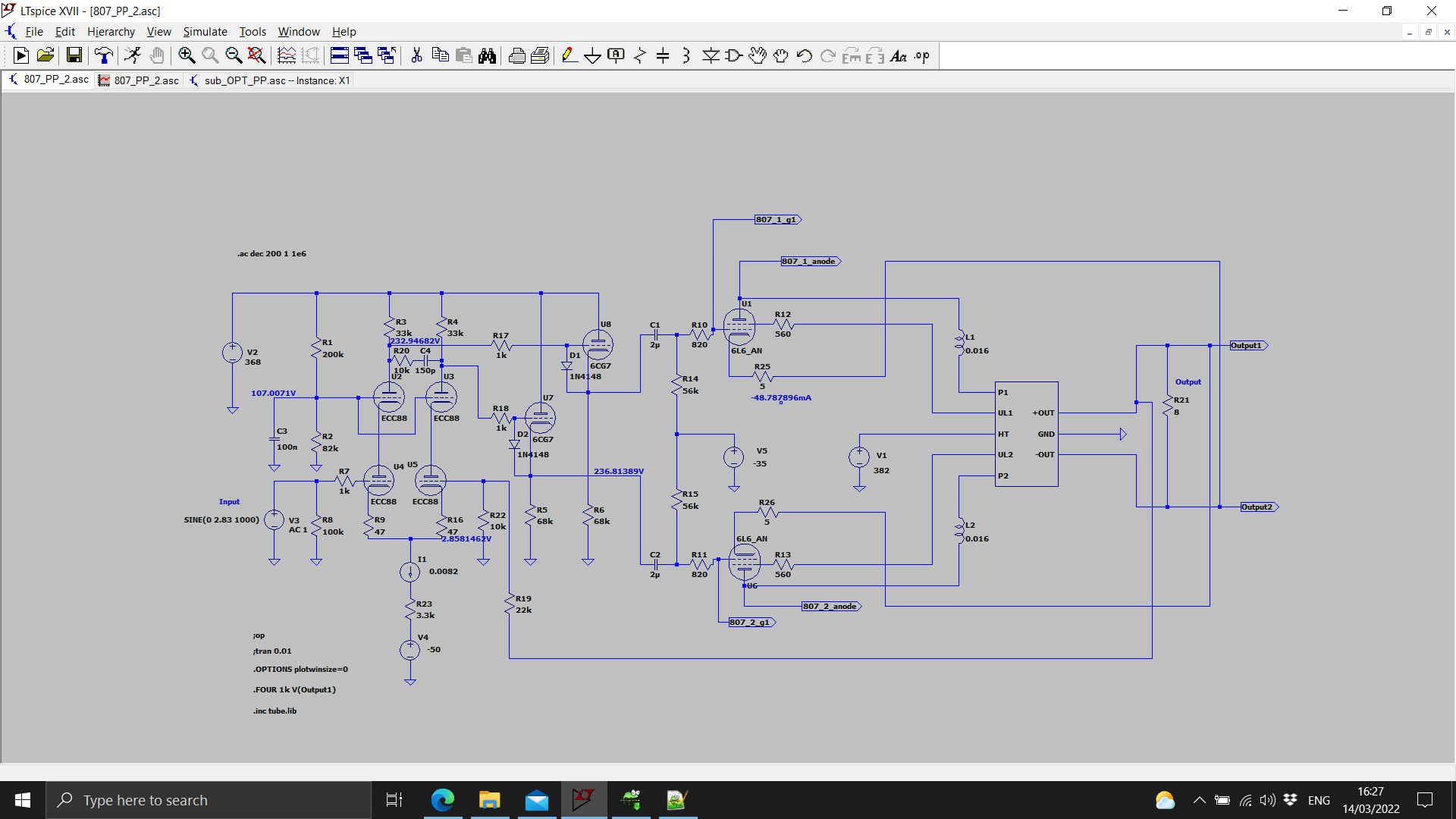Open the Edit menu
The image size is (1456, 819).
coord(64,32)
